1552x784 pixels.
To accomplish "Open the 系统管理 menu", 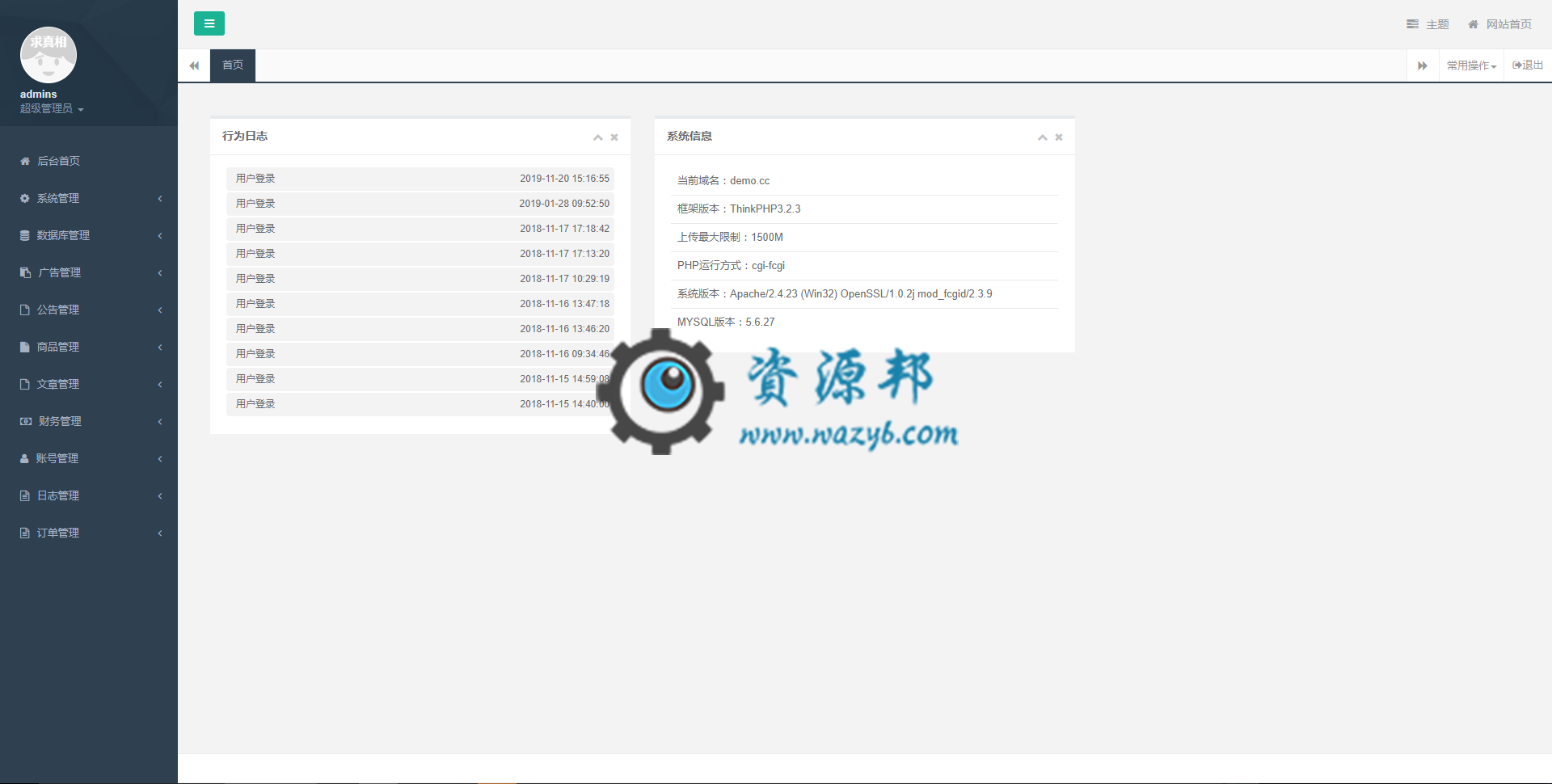I will click(89, 198).
